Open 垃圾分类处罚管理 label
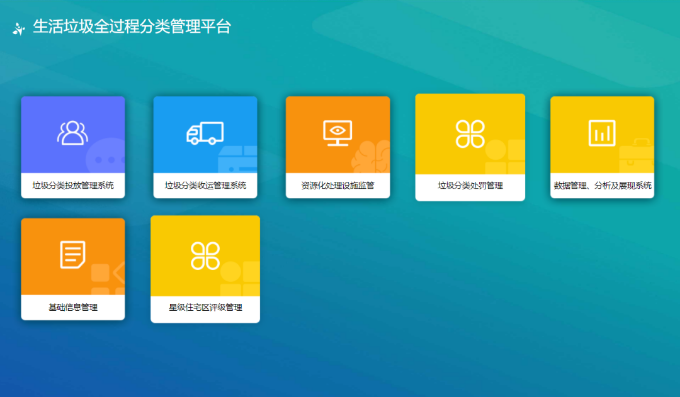 470,185
